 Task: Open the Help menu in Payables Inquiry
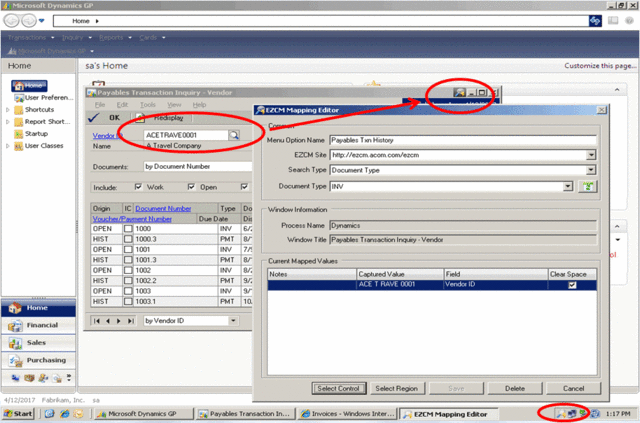pyautogui.click(x=199, y=105)
